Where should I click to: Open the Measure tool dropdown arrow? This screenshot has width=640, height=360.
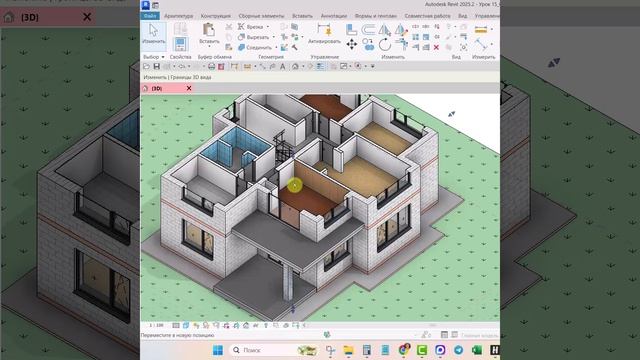point(491,29)
